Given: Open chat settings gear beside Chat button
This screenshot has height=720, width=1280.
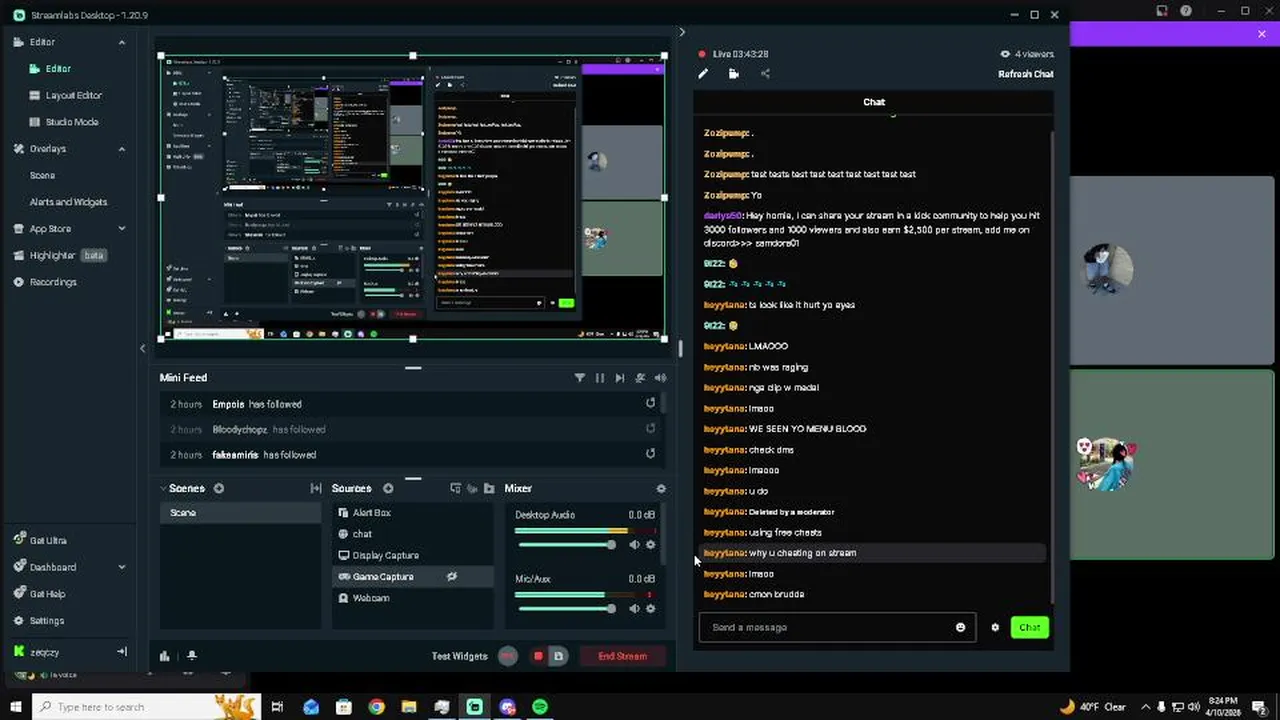Looking at the screenshot, I should click(995, 627).
